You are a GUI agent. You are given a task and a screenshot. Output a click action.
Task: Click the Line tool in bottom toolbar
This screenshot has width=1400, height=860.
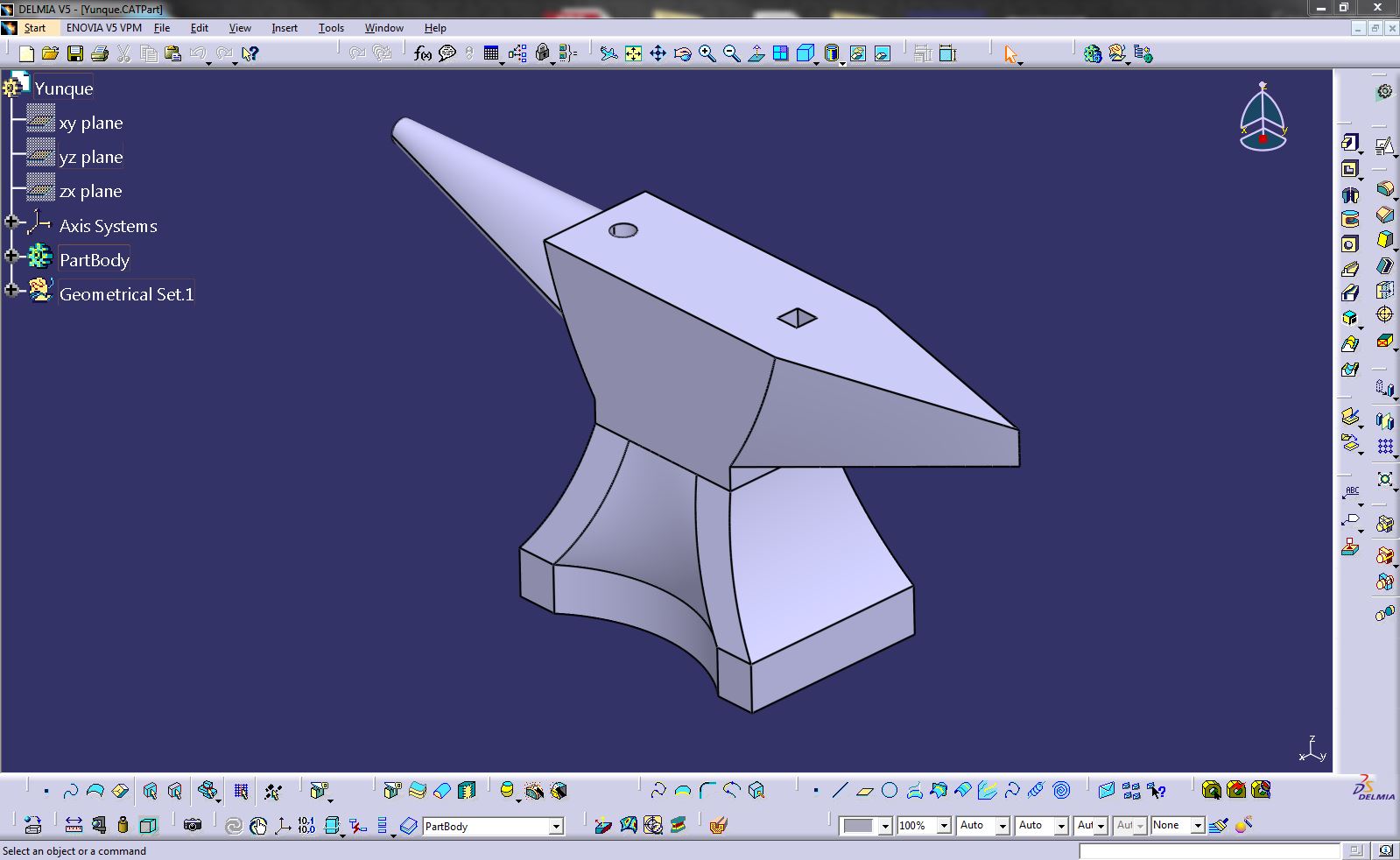click(840, 791)
